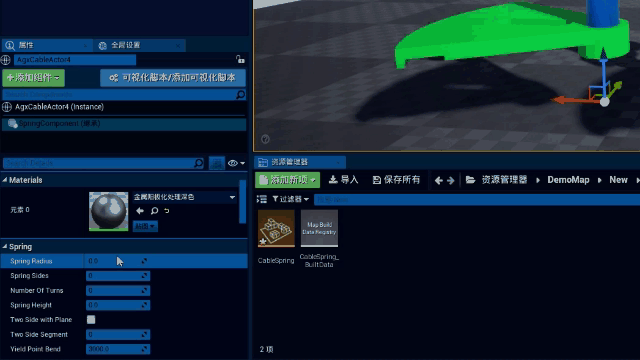Browse to material with magnifier icon
The width and height of the screenshot is (640, 360).
coord(154,211)
